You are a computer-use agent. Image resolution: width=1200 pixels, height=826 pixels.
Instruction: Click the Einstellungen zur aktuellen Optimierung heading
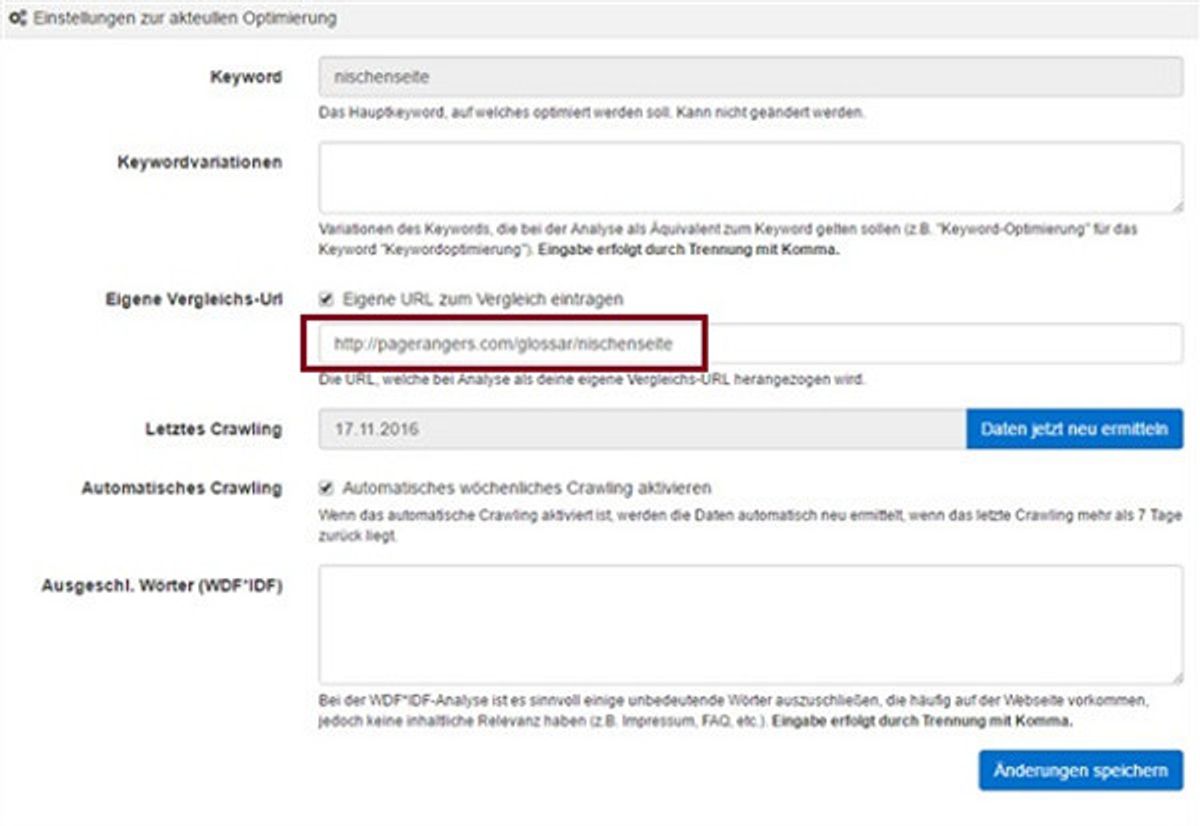point(185,19)
